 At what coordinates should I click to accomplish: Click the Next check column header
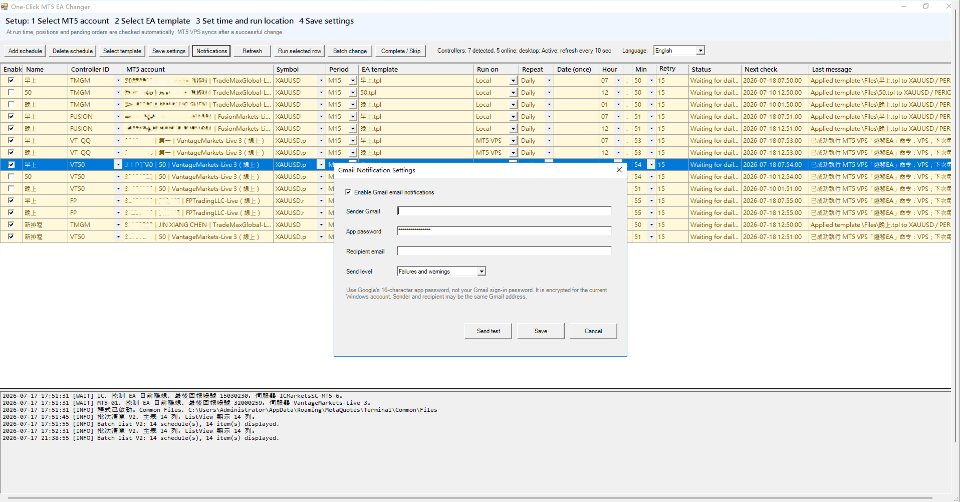[774, 69]
